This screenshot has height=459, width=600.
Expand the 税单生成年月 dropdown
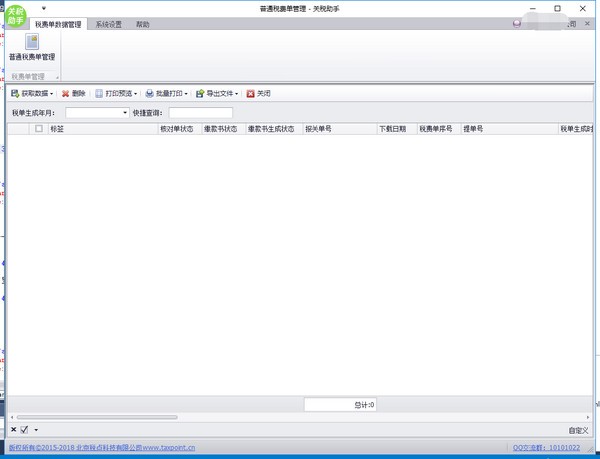pyautogui.click(x=125, y=113)
